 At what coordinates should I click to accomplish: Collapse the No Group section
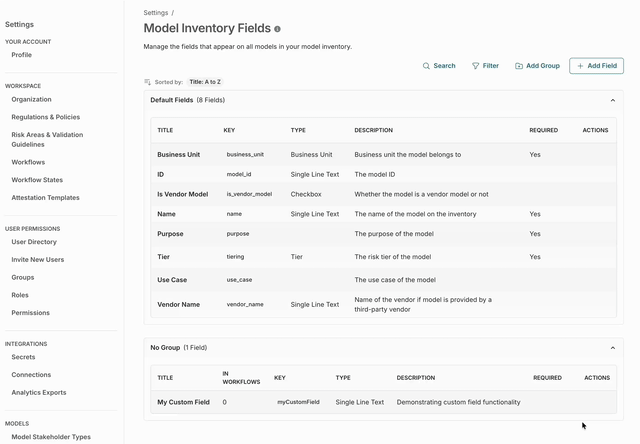tap(613, 348)
